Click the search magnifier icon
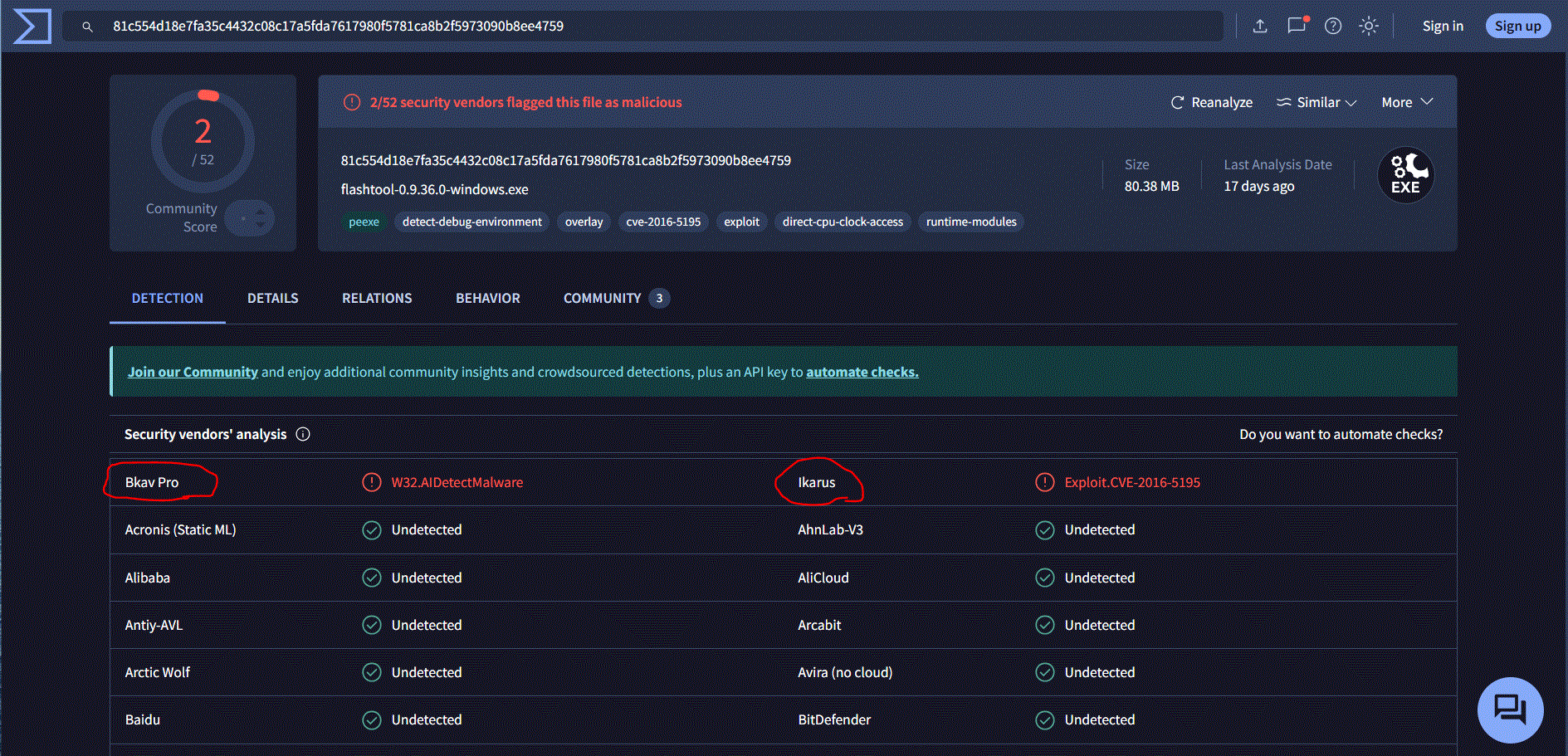 tap(87, 26)
